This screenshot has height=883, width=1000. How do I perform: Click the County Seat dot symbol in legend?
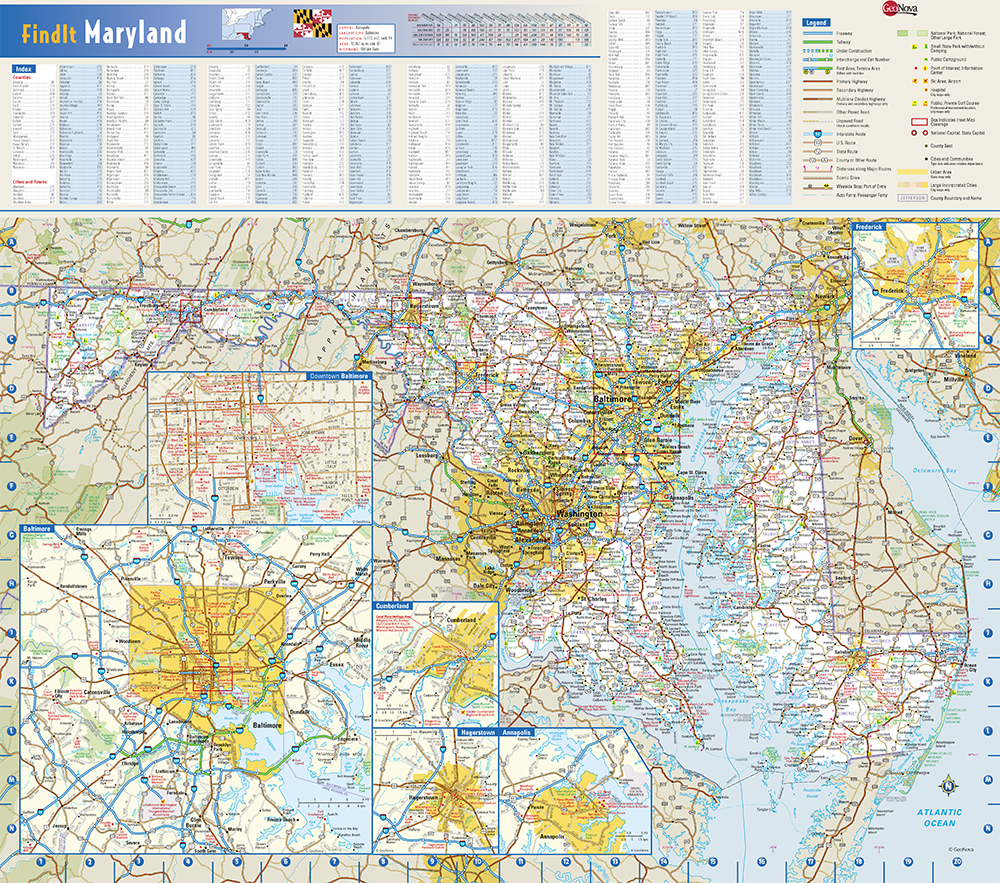(x=925, y=146)
